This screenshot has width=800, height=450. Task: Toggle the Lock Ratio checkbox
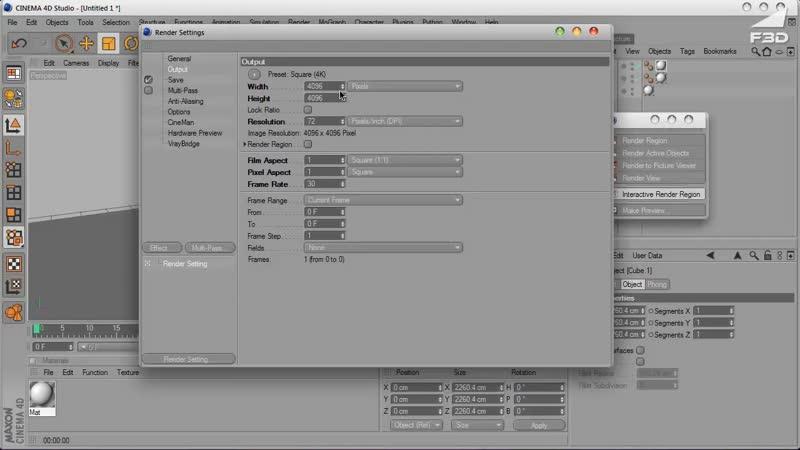[x=308, y=110]
